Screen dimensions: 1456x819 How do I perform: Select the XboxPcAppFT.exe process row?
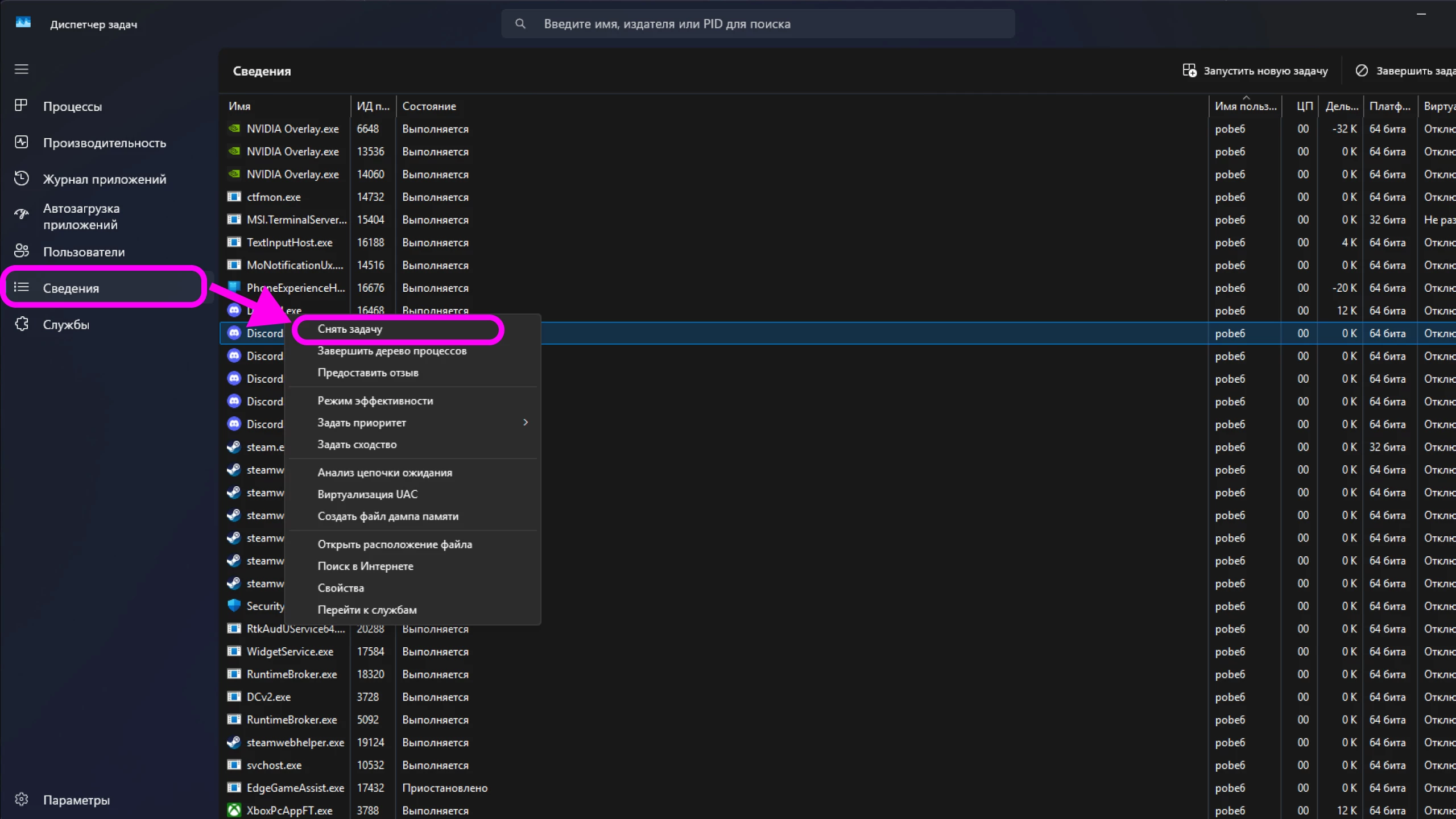289,810
